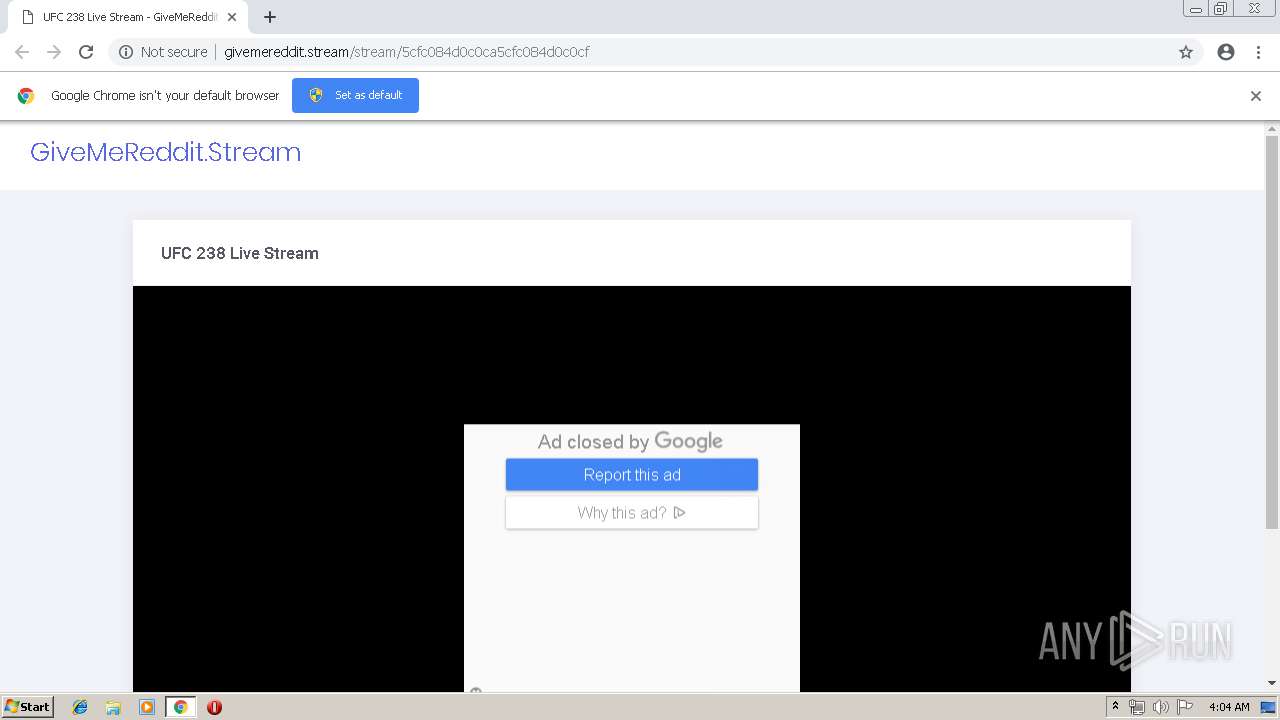Viewport: 1280px width, 720px height.
Task: Click the Show desktop button
Action: [1268, 707]
